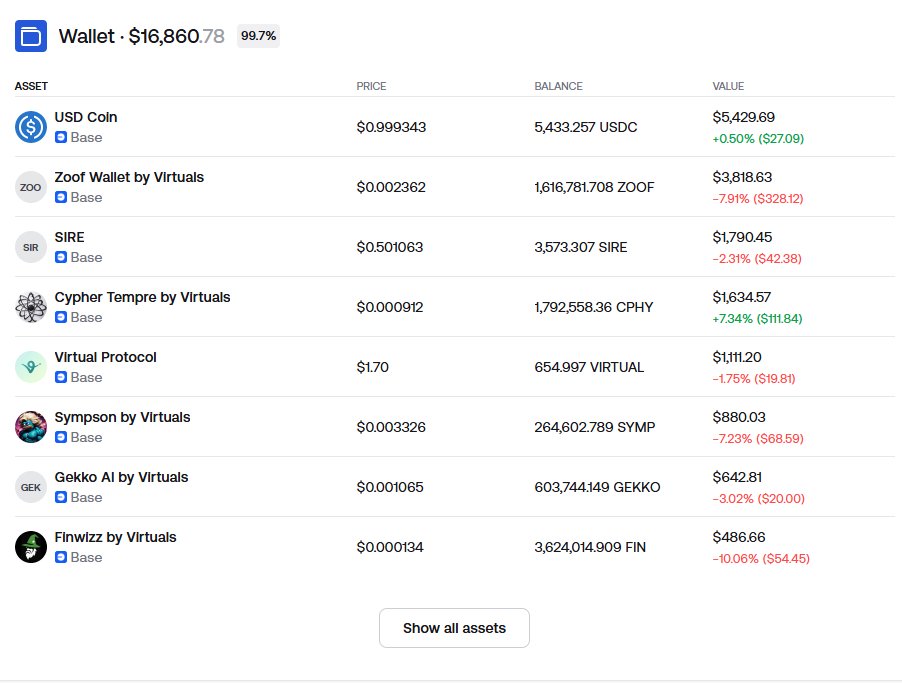Viewport: 902px width, 683px height.
Task: Click Base network icon under Finwizz
Action: tap(61, 557)
